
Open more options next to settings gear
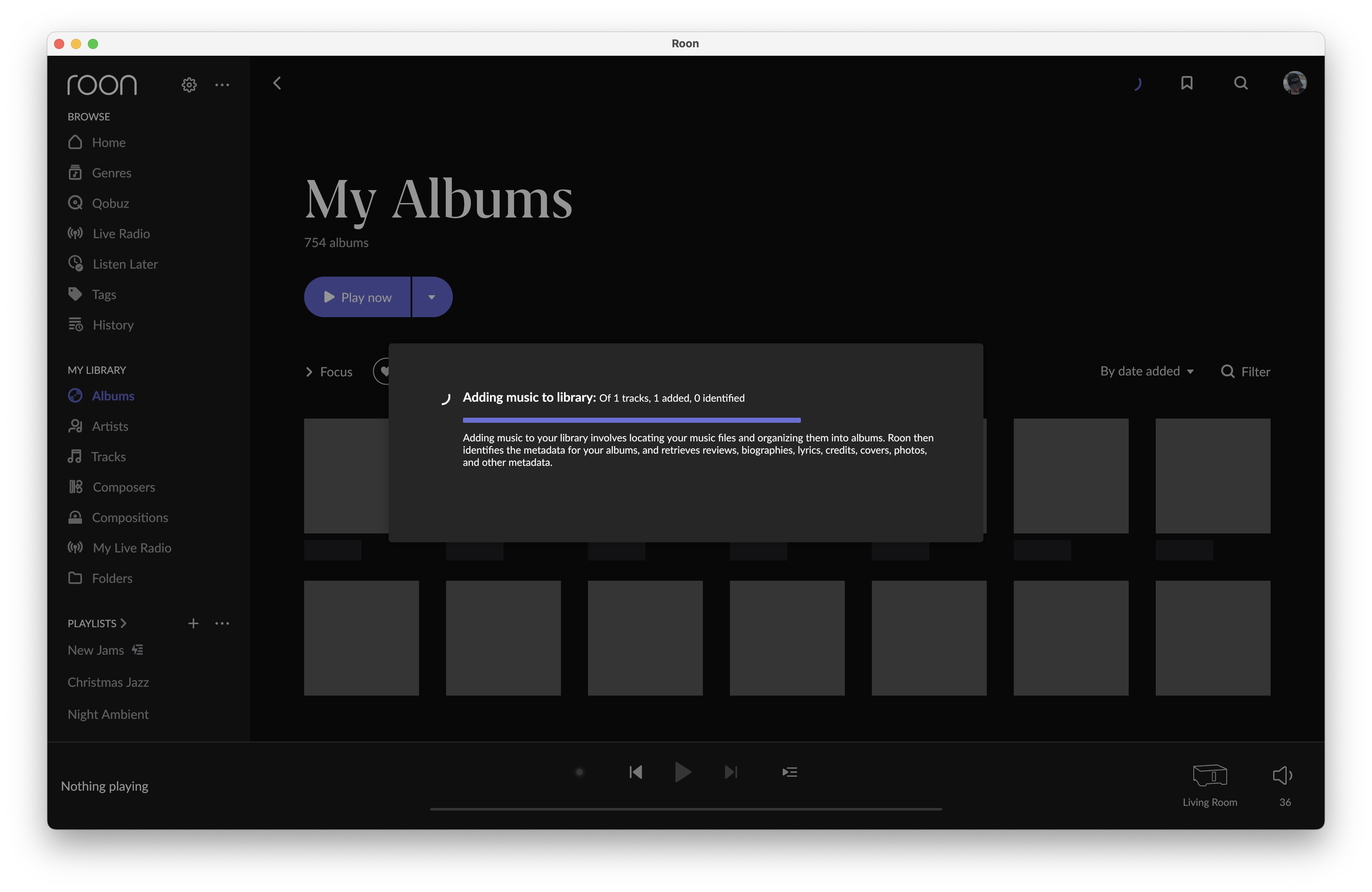click(222, 85)
